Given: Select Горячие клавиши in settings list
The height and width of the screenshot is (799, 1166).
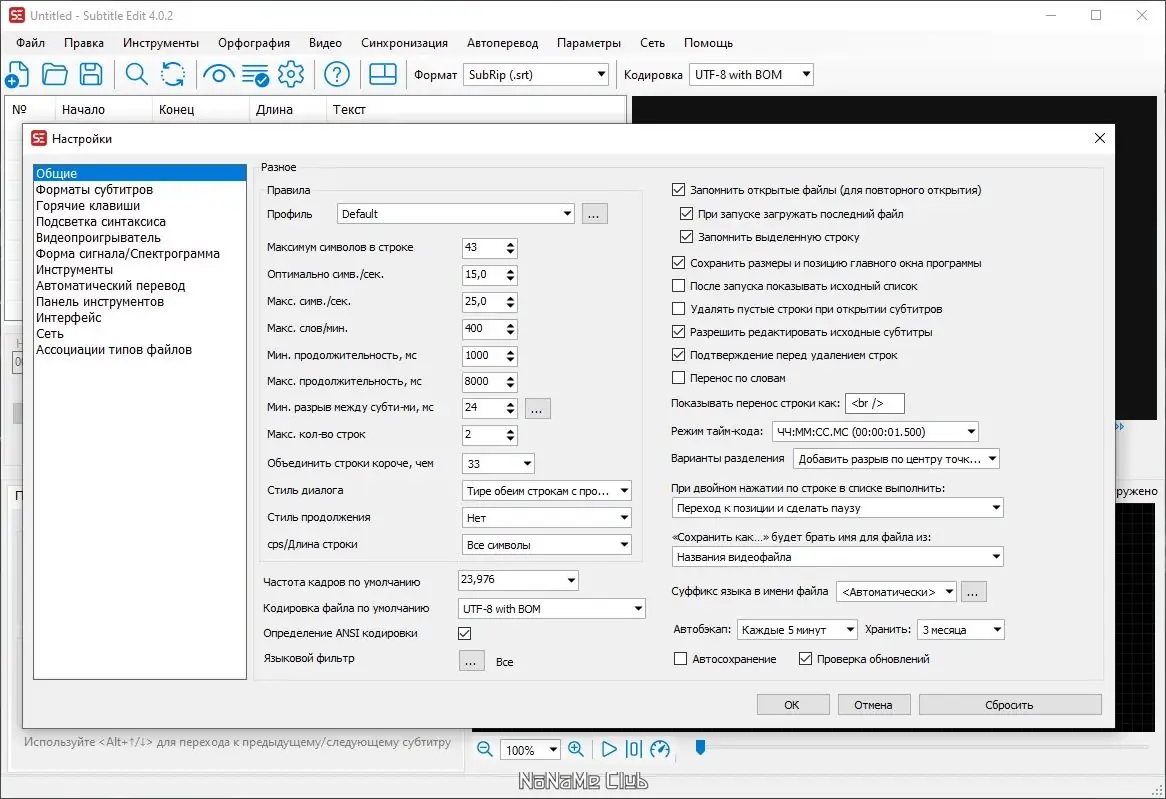Looking at the screenshot, I should [88, 206].
